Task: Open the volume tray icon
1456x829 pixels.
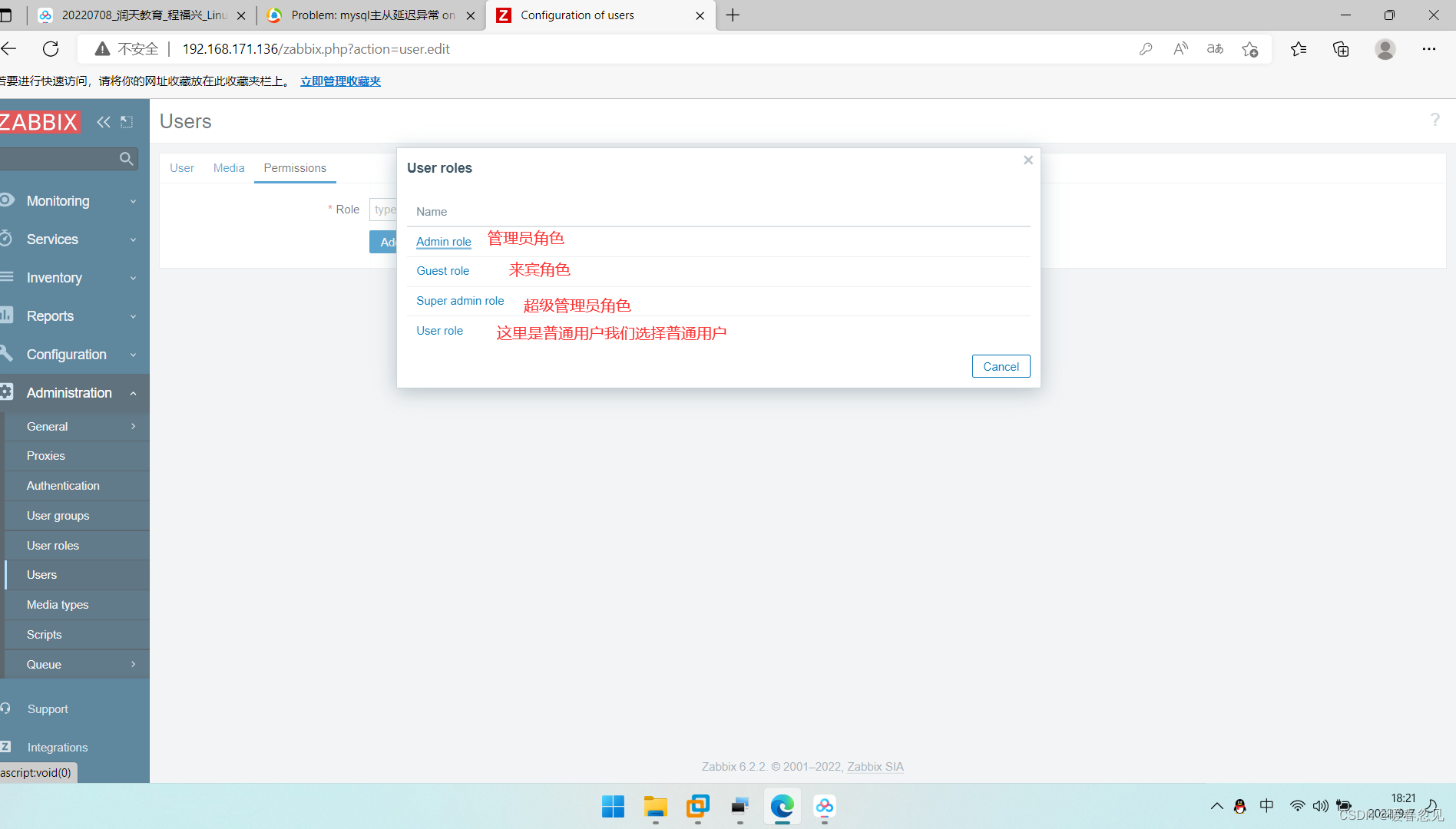Action: point(1320,806)
